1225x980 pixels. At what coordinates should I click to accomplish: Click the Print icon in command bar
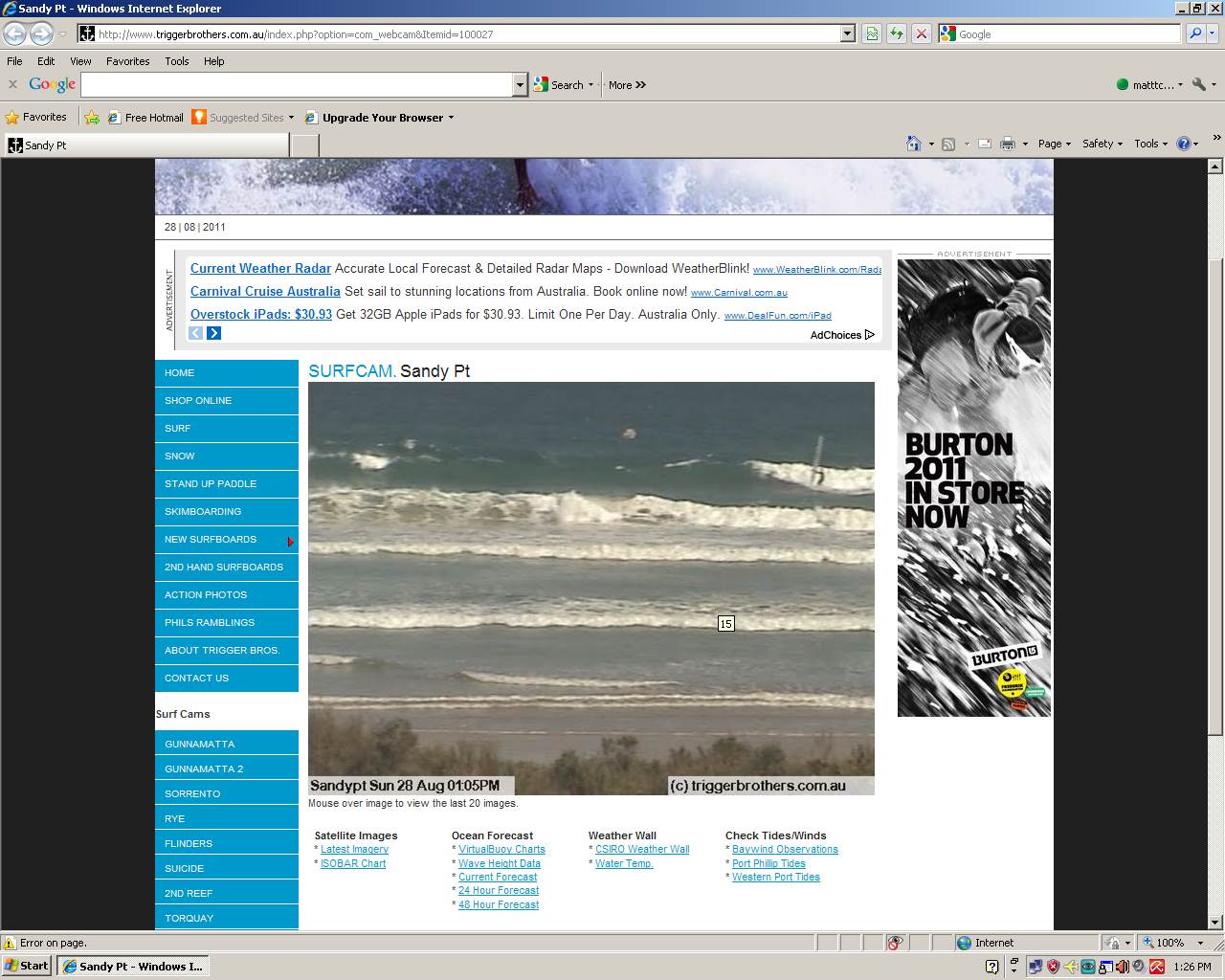click(x=1007, y=144)
